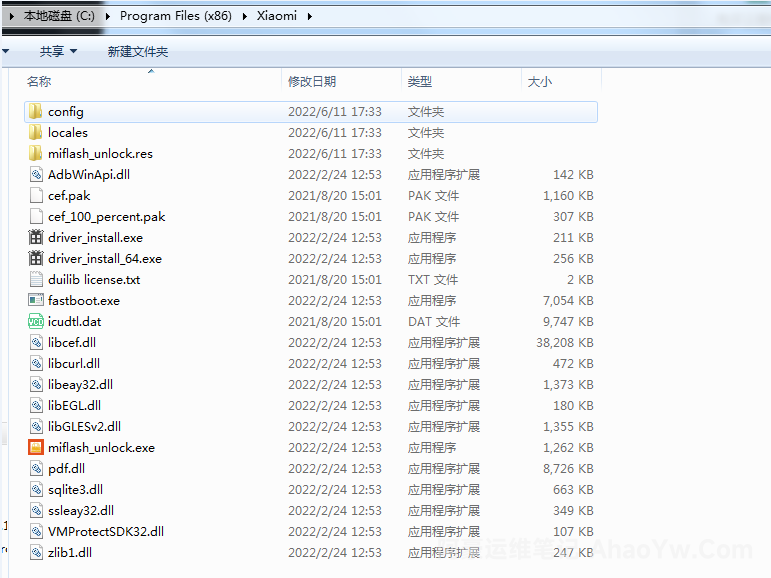Select the locales folder icon
Screen dimensions: 771x578
coord(35,133)
